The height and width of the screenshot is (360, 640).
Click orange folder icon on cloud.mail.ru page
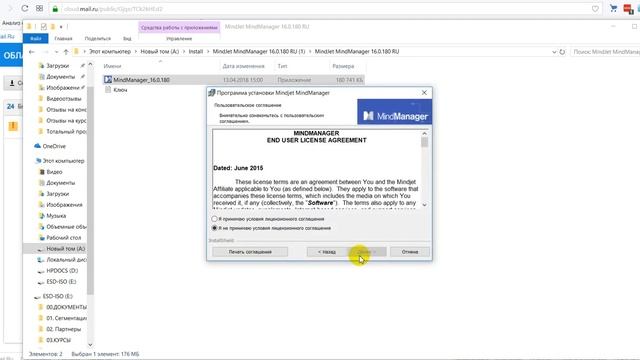tap(13, 126)
